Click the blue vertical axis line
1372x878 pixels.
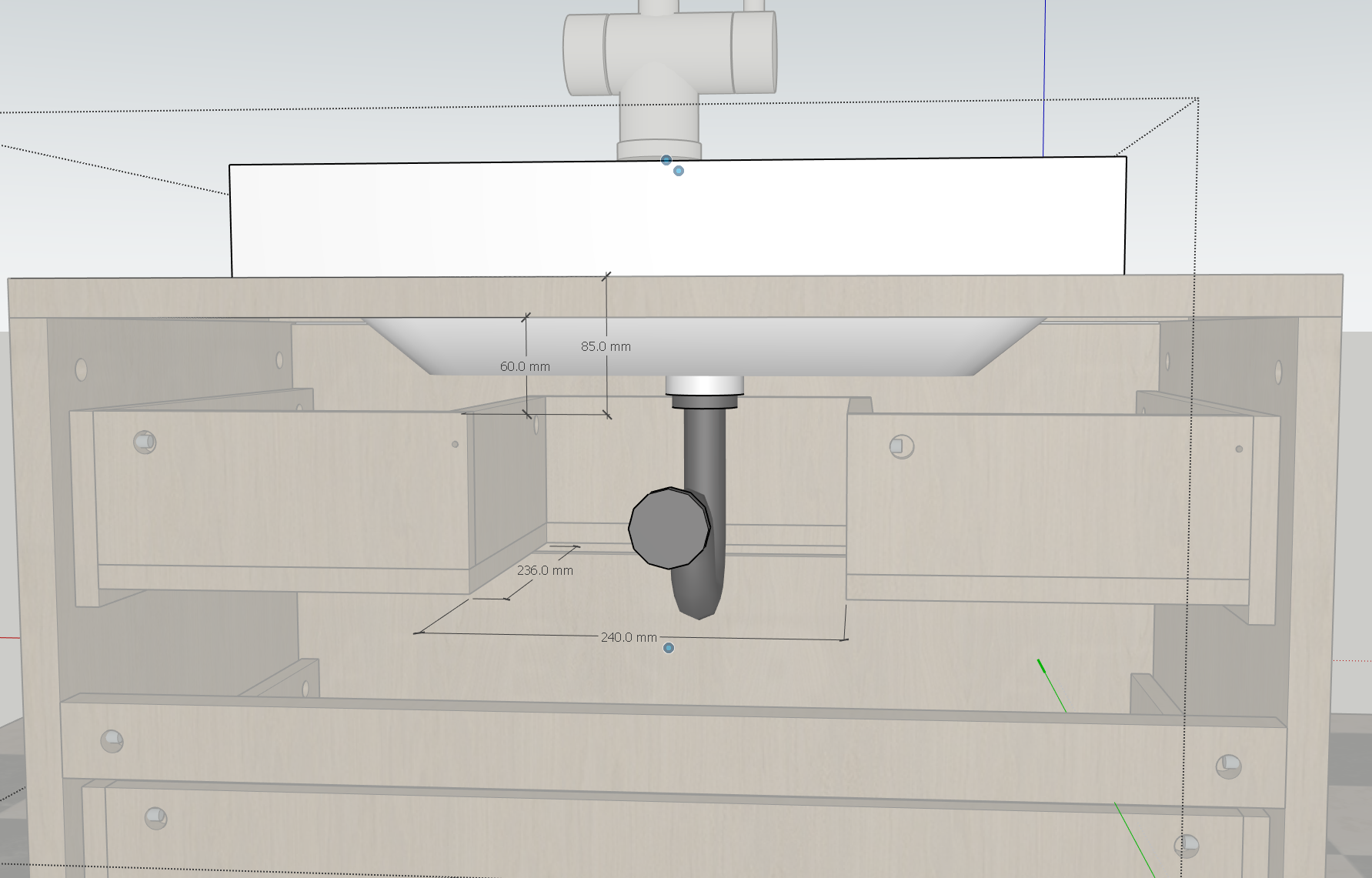[x=1044, y=77]
